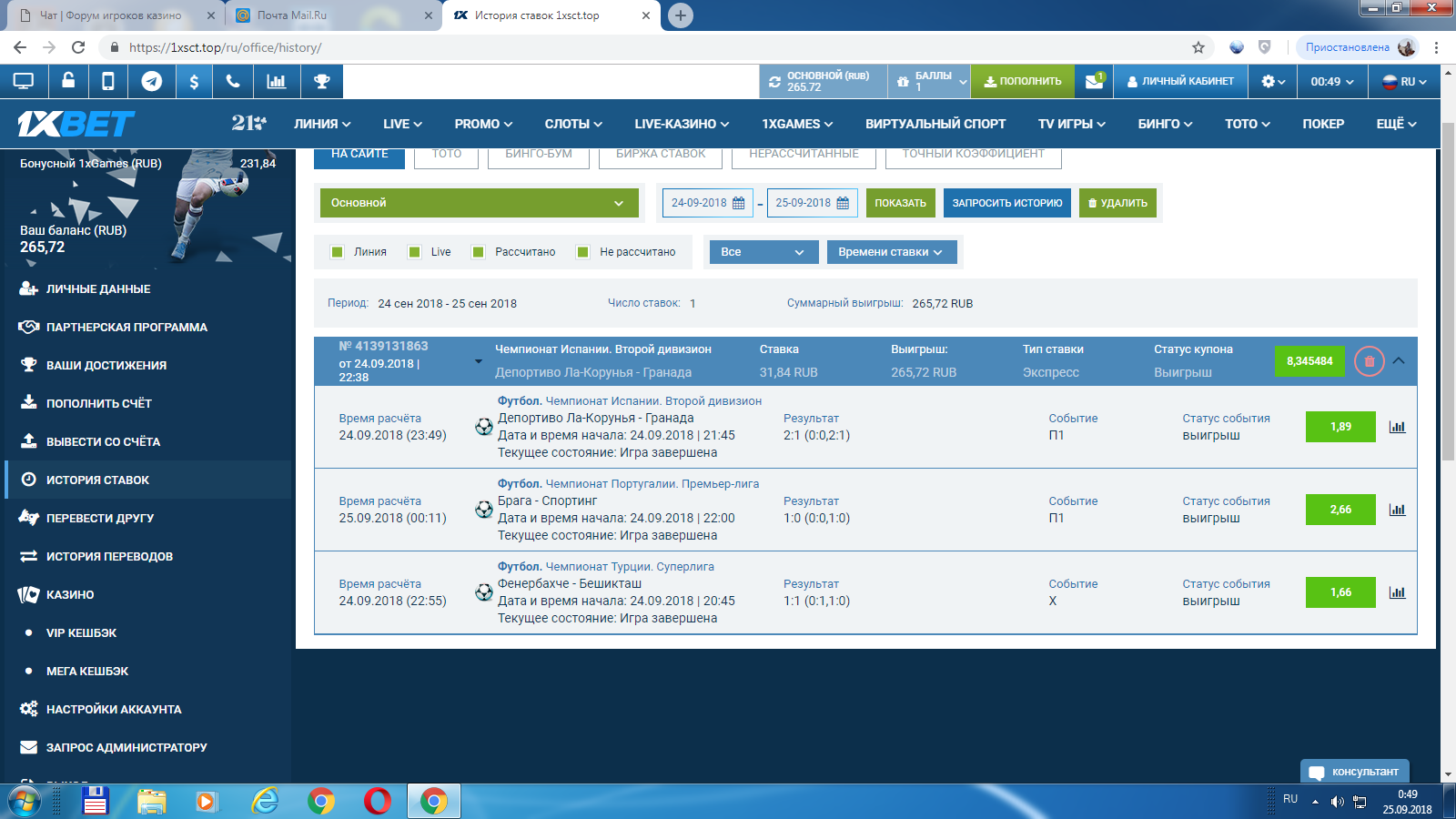Collapse the coupon details chevron
Image resolution: width=1456 pixels, height=819 pixels.
pyautogui.click(x=1399, y=361)
